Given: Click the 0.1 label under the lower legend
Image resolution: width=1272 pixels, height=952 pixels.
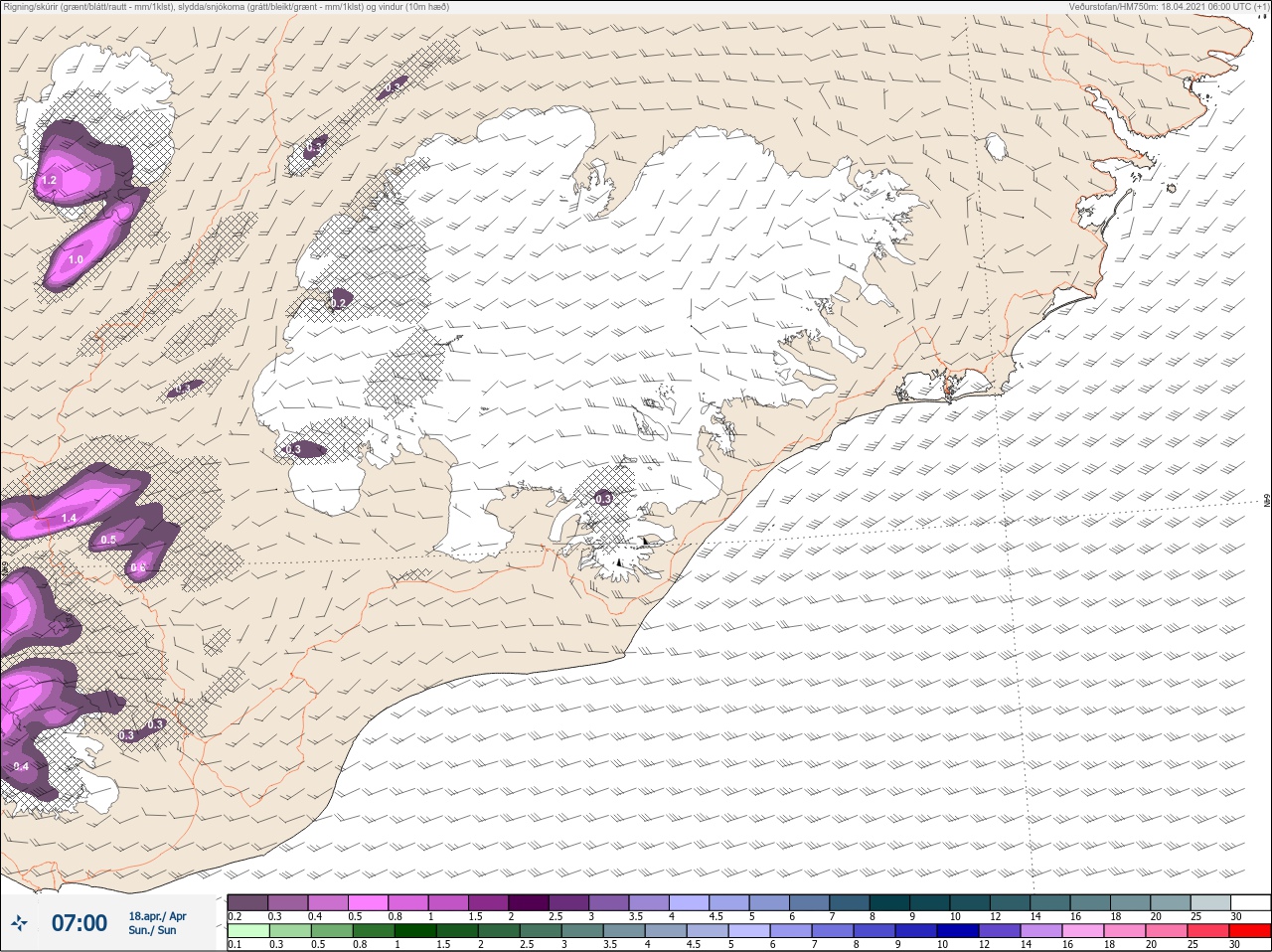Looking at the screenshot, I should [235, 945].
